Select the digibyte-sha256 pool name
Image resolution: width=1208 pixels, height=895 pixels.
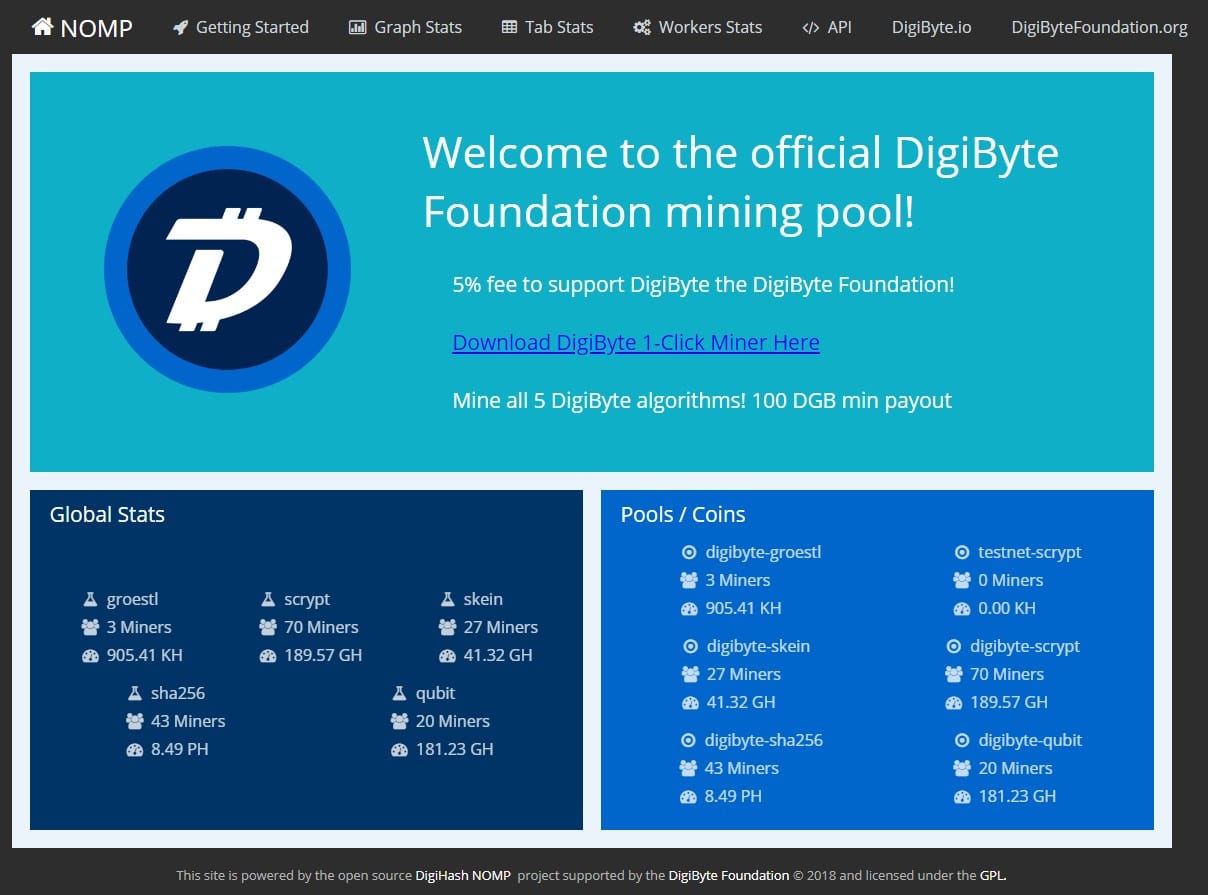[x=764, y=740]
